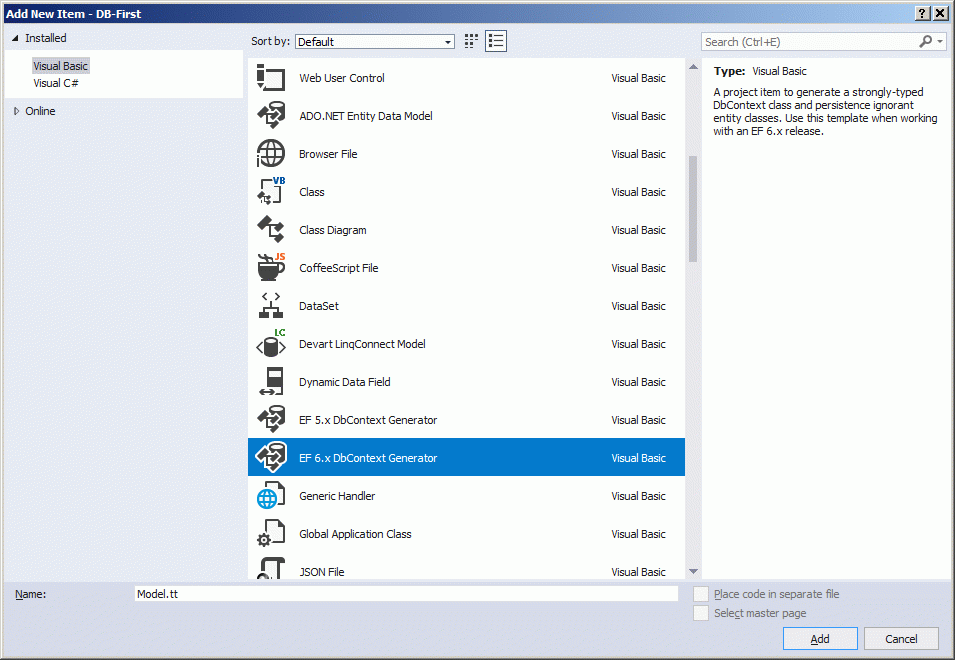The image size is (955, 660).
Task: Collapse the Installed tree node
Action: click(15, 38)
